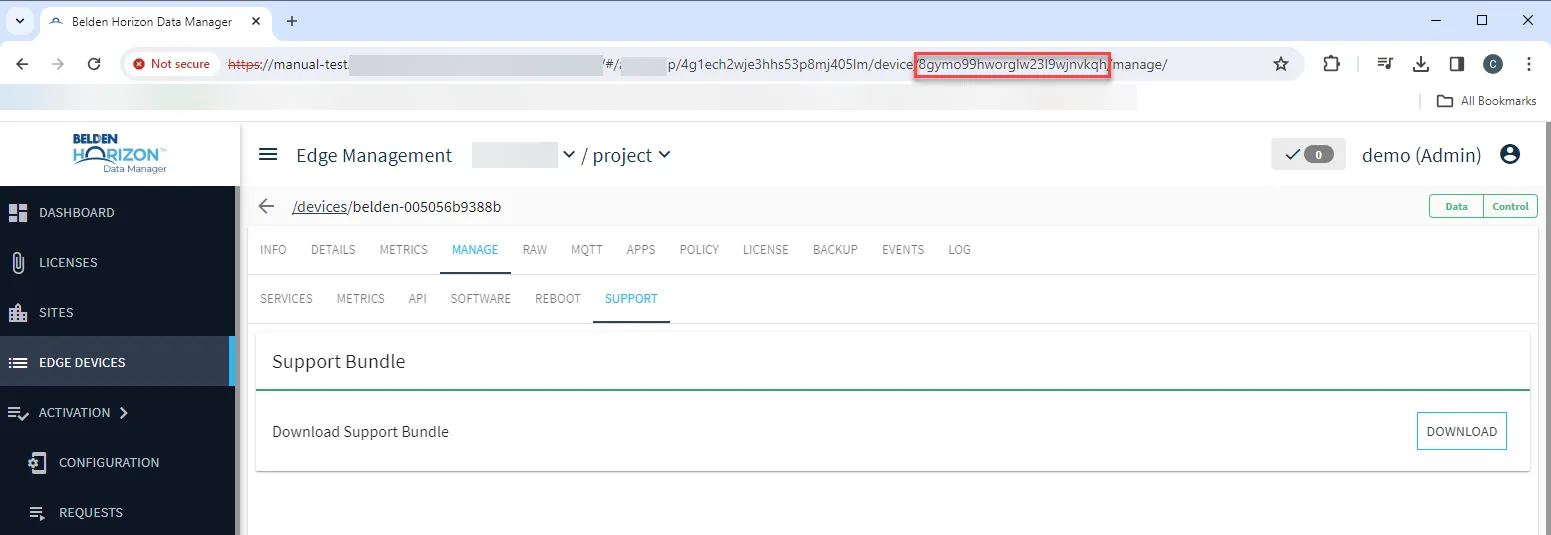Screen dimensions: 1551x535
Task: Open the All Bookmarks folder
Action: tap(1486, 101)
